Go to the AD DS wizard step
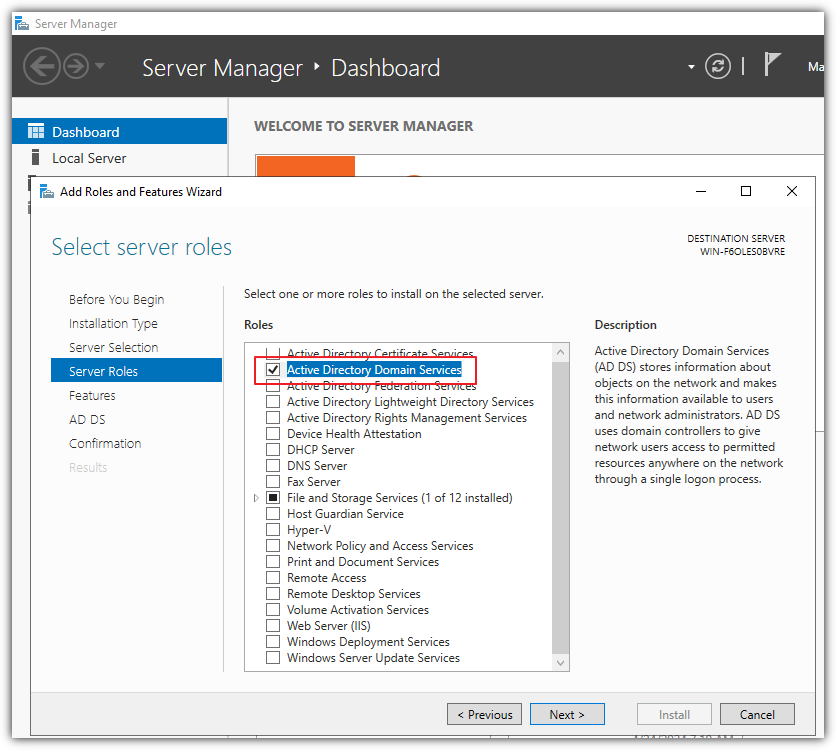This screenshot has width=837, height=751. (87, 420)
